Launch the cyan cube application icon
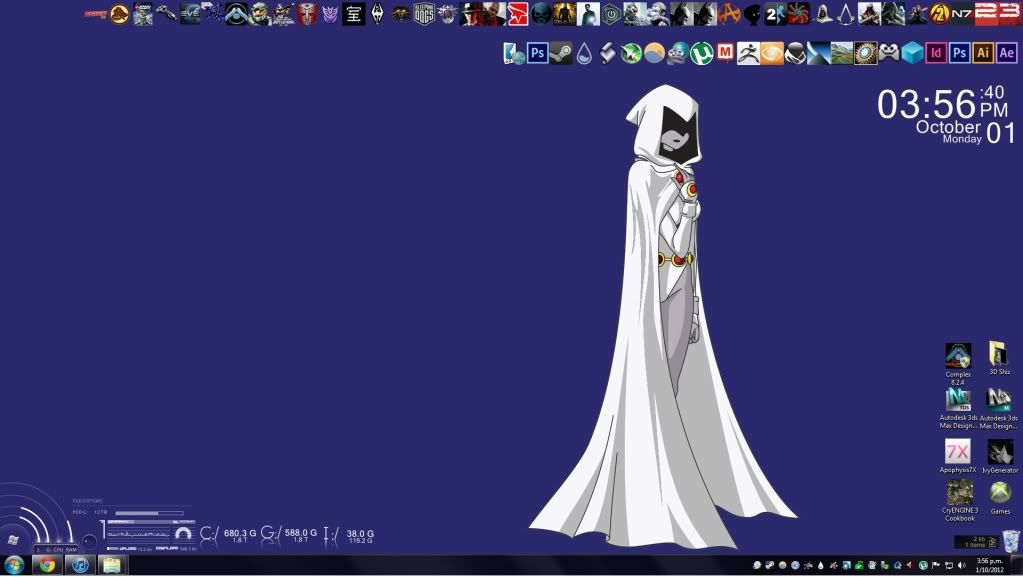1023x577 pixels. [x=912, y=53]
